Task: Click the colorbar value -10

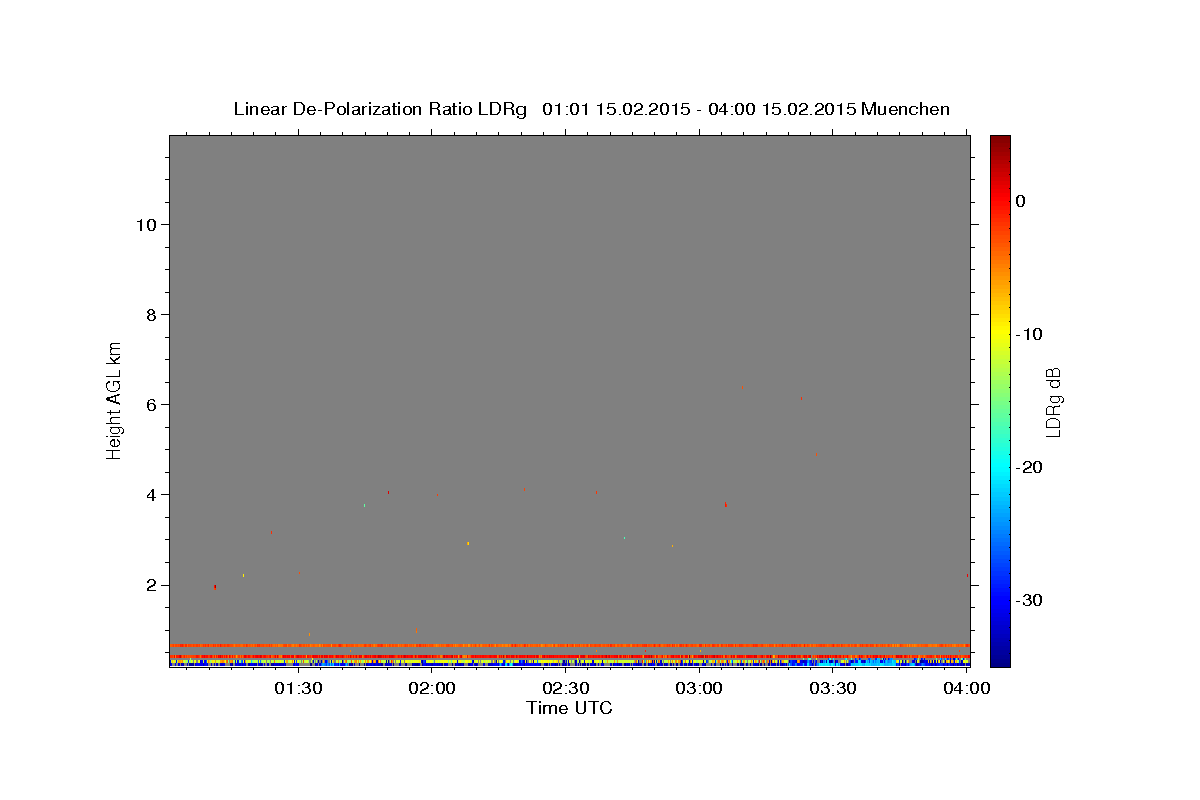Action: 1030,334
